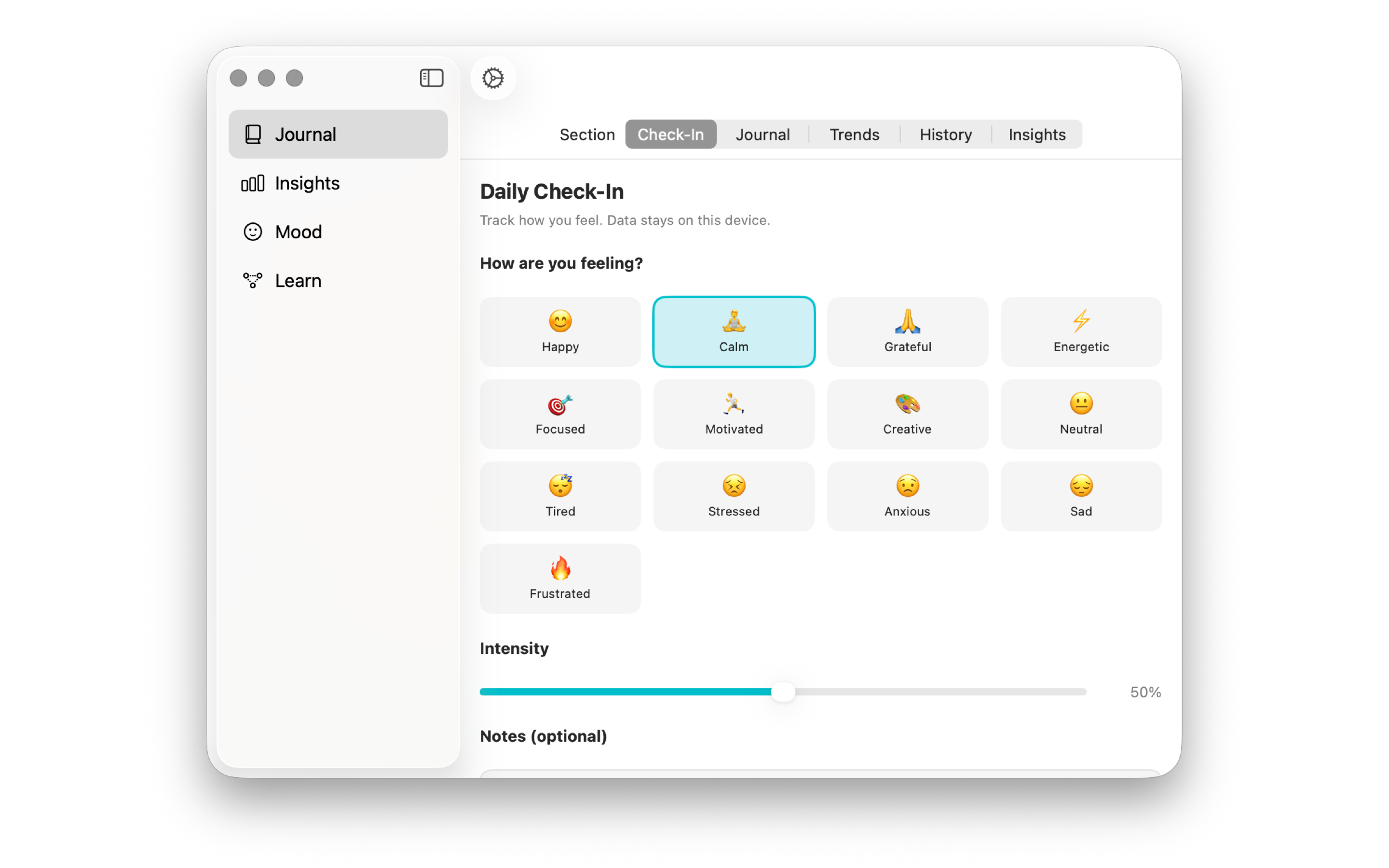Click the Notes text field
Viewport: 1389px width, 868px height.
tap(820, 773)
